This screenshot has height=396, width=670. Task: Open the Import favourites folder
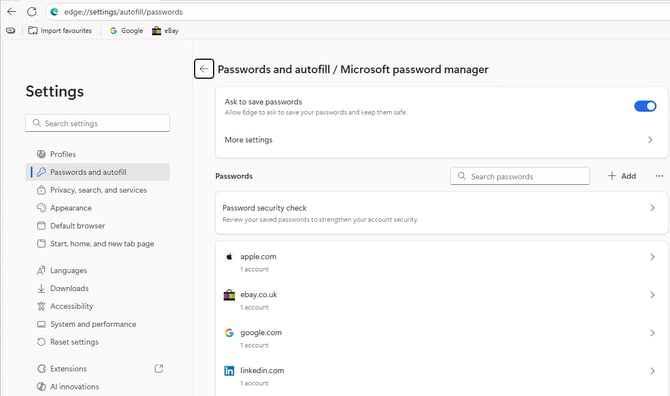pyautogui.click(x=60, y=31)
